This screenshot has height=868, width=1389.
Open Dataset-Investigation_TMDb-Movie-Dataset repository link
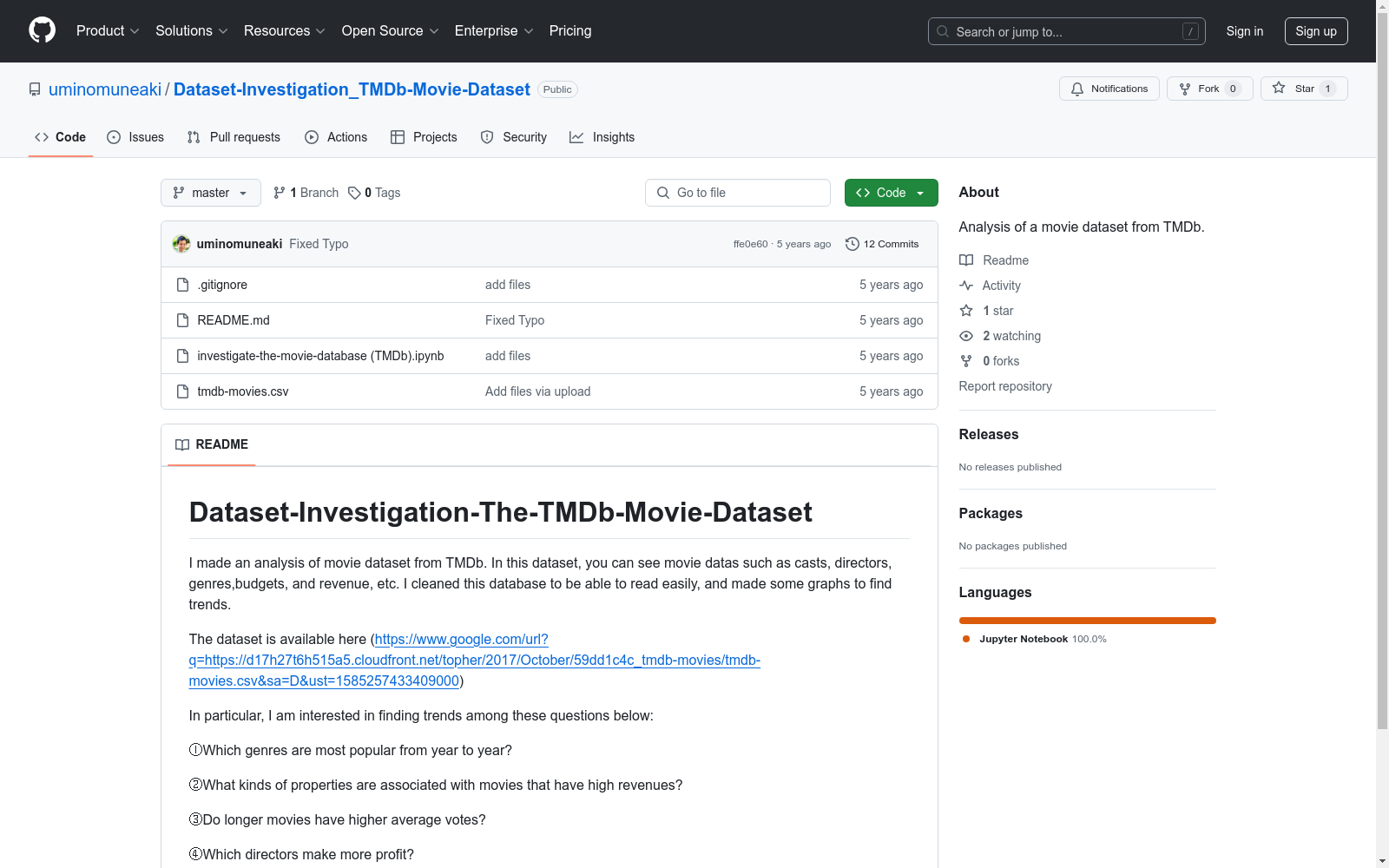pyautogui.click(x=352, y=89)
